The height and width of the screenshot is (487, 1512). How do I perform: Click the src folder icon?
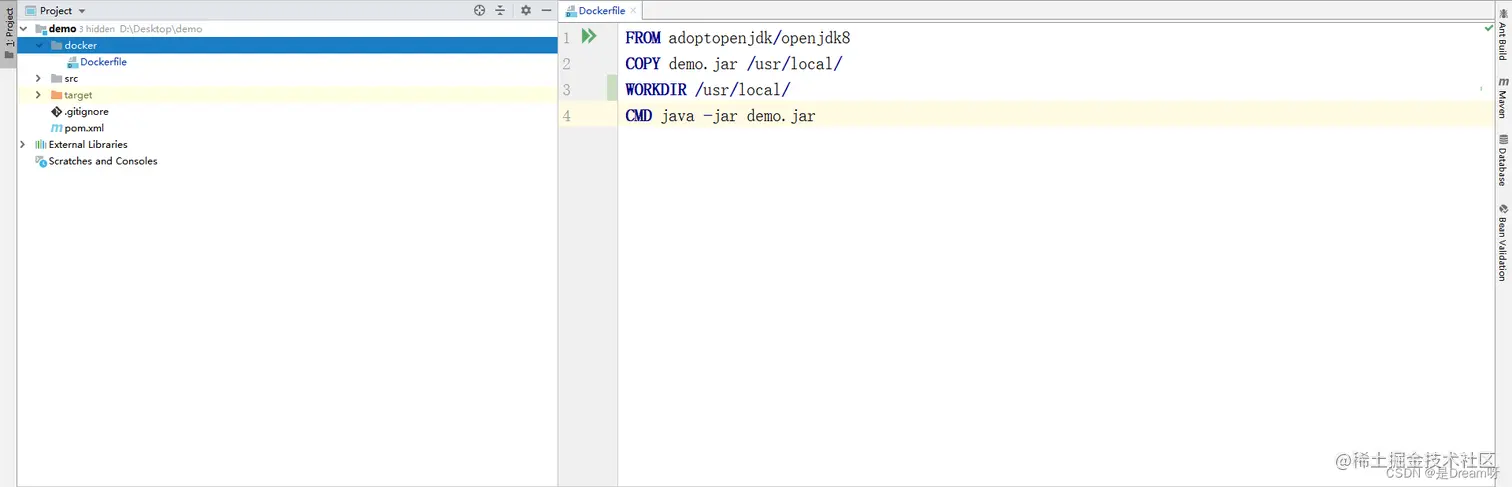(x=56, y=78)
